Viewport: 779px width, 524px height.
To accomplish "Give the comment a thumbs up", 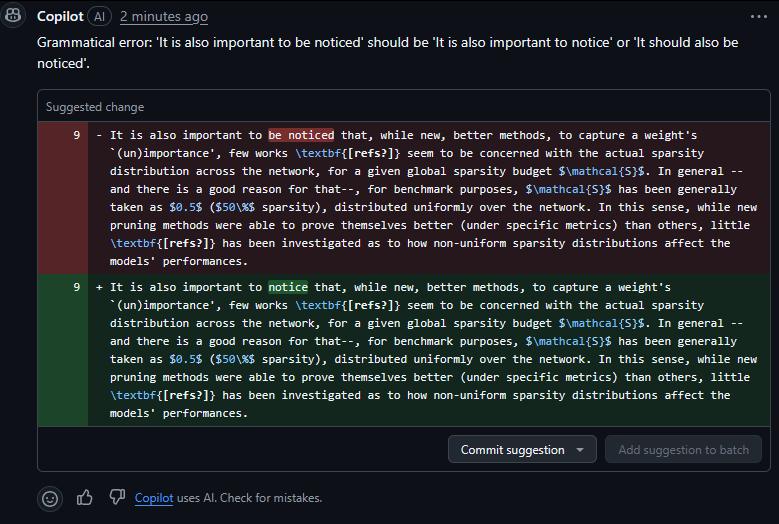I will [84, 497].
